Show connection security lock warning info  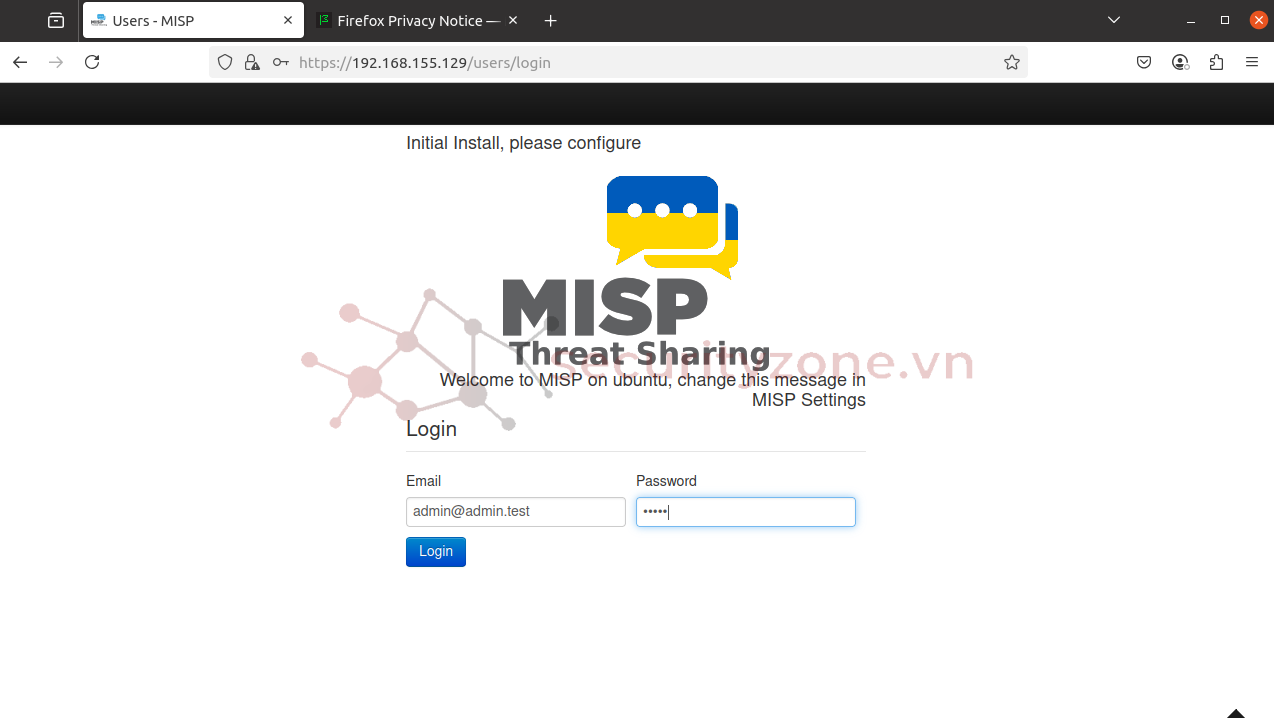(252, 62)
